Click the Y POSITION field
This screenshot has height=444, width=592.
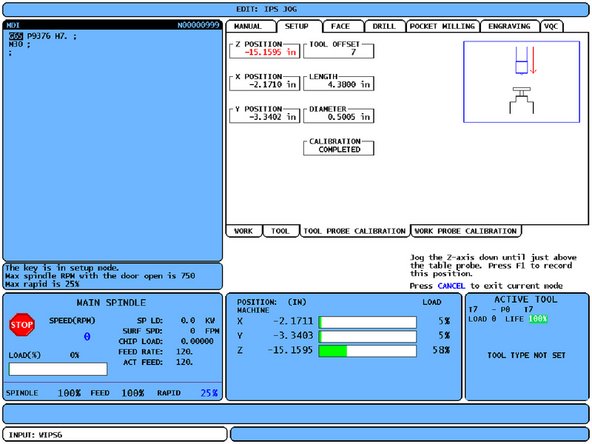pyautogui.click(x=264, y=114)
